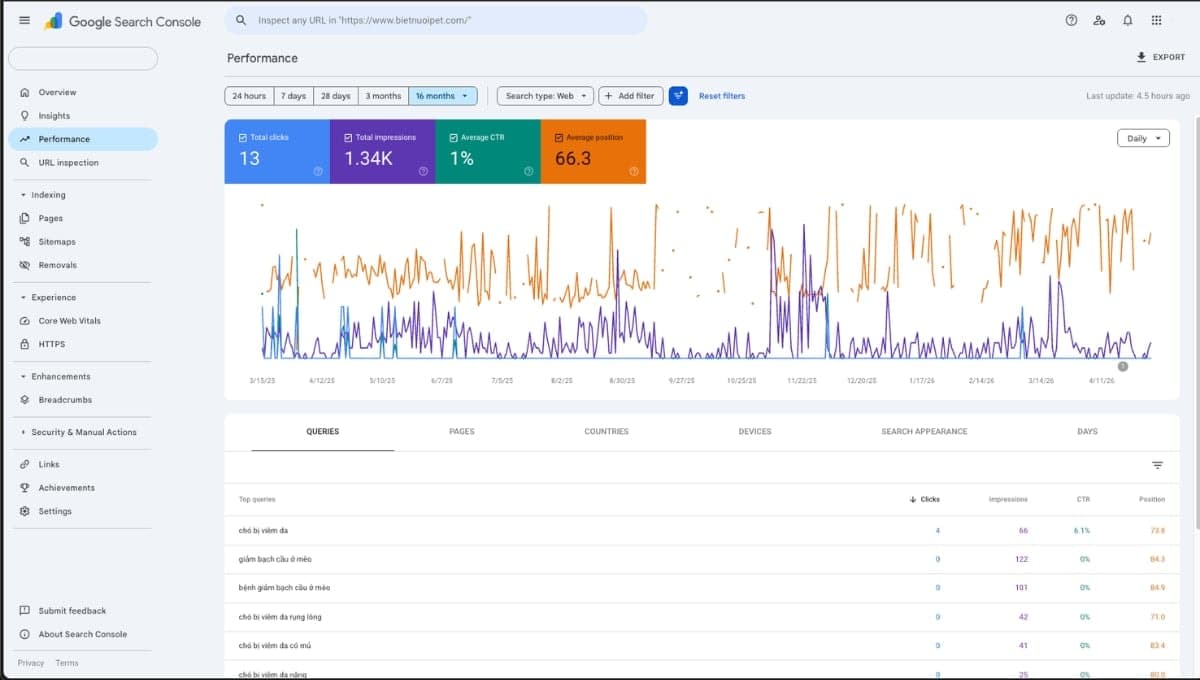Open the notifications bell
This screenshot has width=1200, height=680.
(x=1128, y=20)
